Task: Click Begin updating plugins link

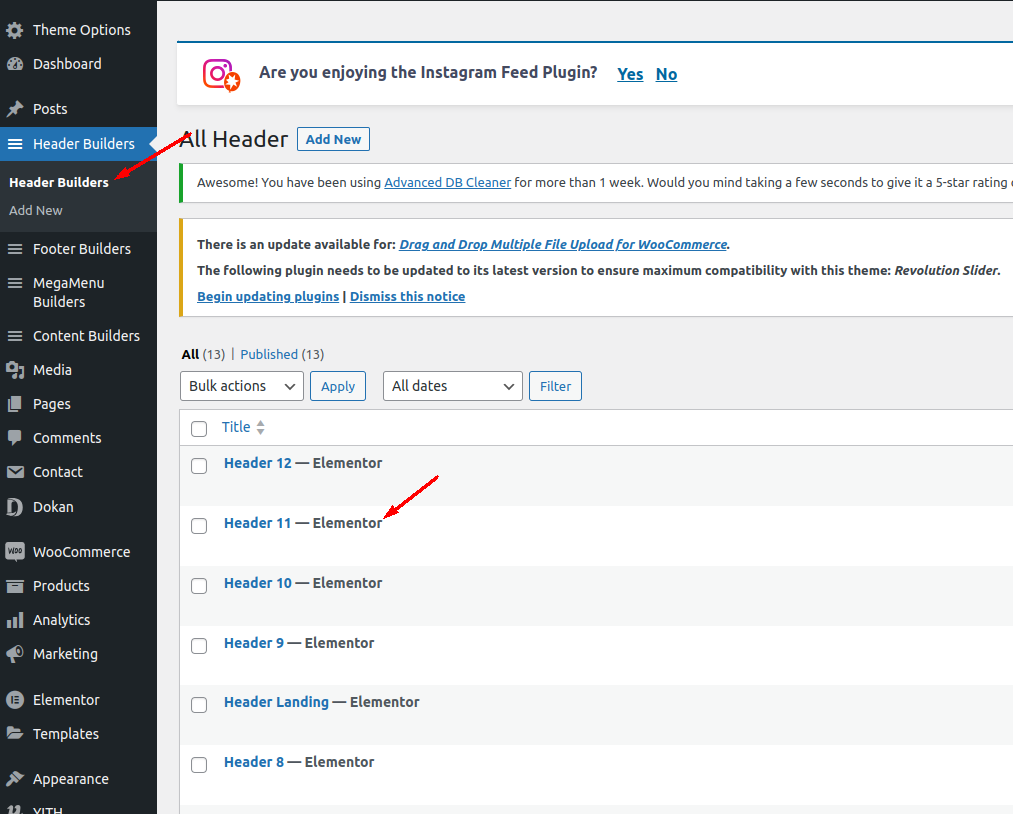Action: pos(268,297)
